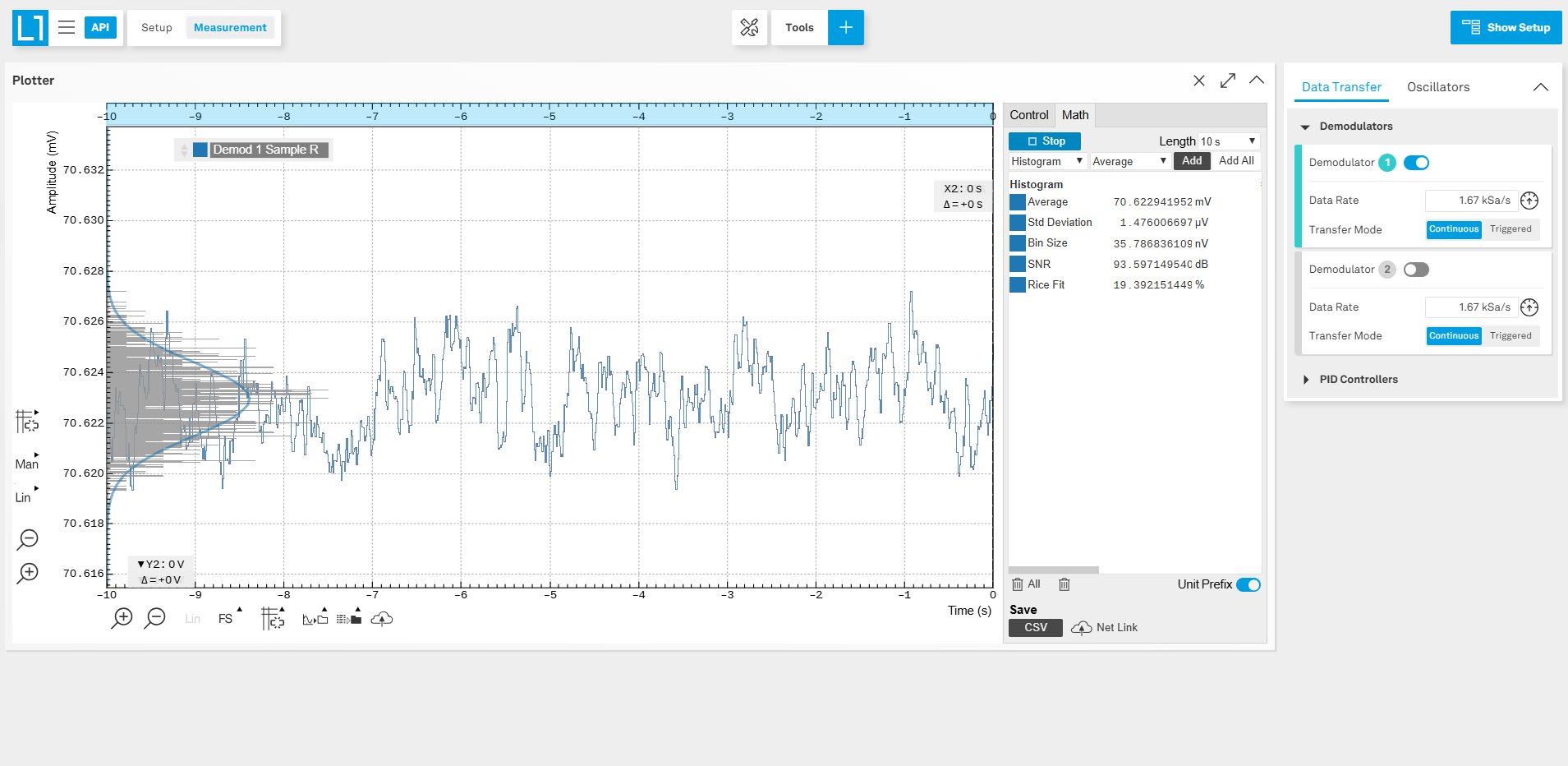Switch to the Control tab
Image resolution: width=1568 pixels, height=766 pixels.
point(1028,115)
